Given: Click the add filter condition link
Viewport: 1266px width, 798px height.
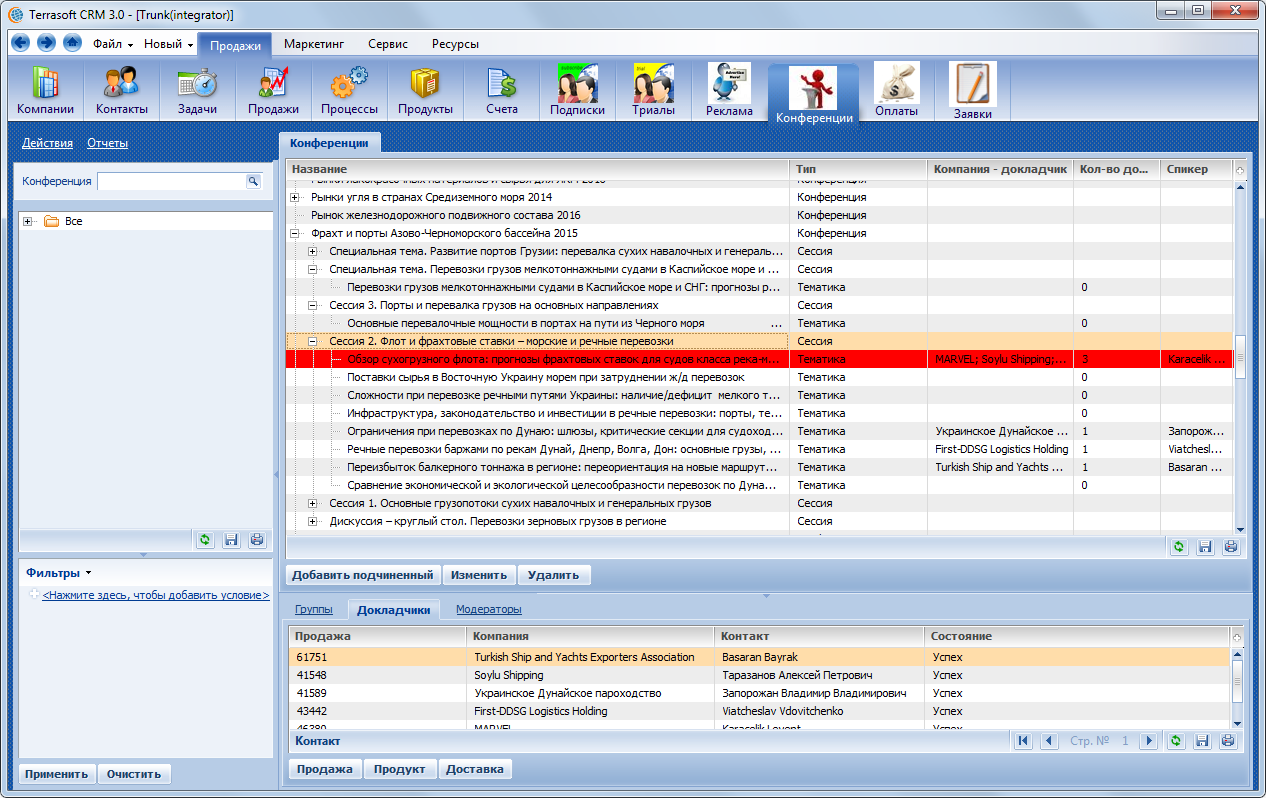Looking at the screenshot, I should click(156, 595).
